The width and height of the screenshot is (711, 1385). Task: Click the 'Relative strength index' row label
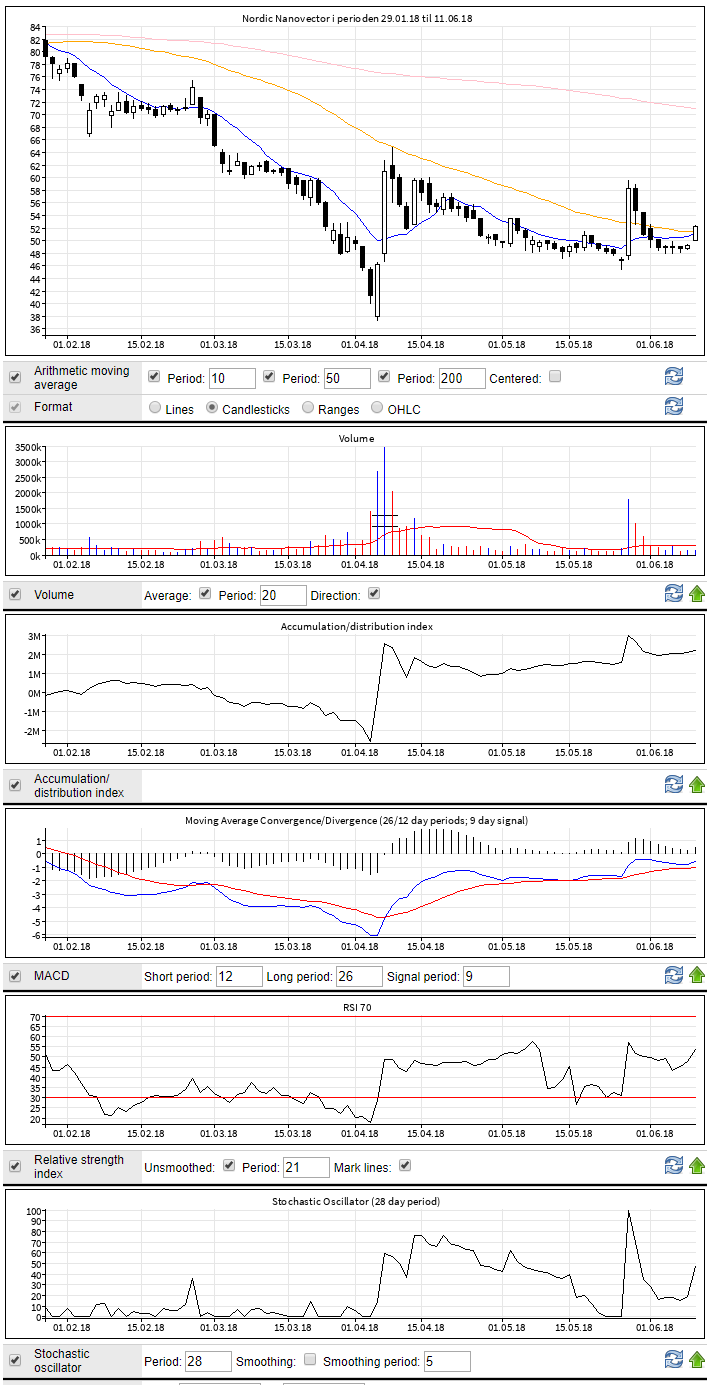click(x=79, y=1166)
